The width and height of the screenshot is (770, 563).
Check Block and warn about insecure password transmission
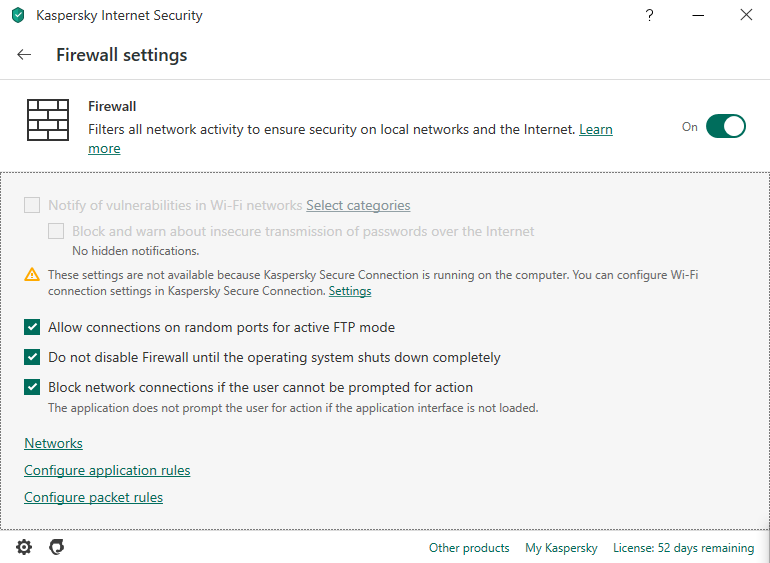click(56, 231)
